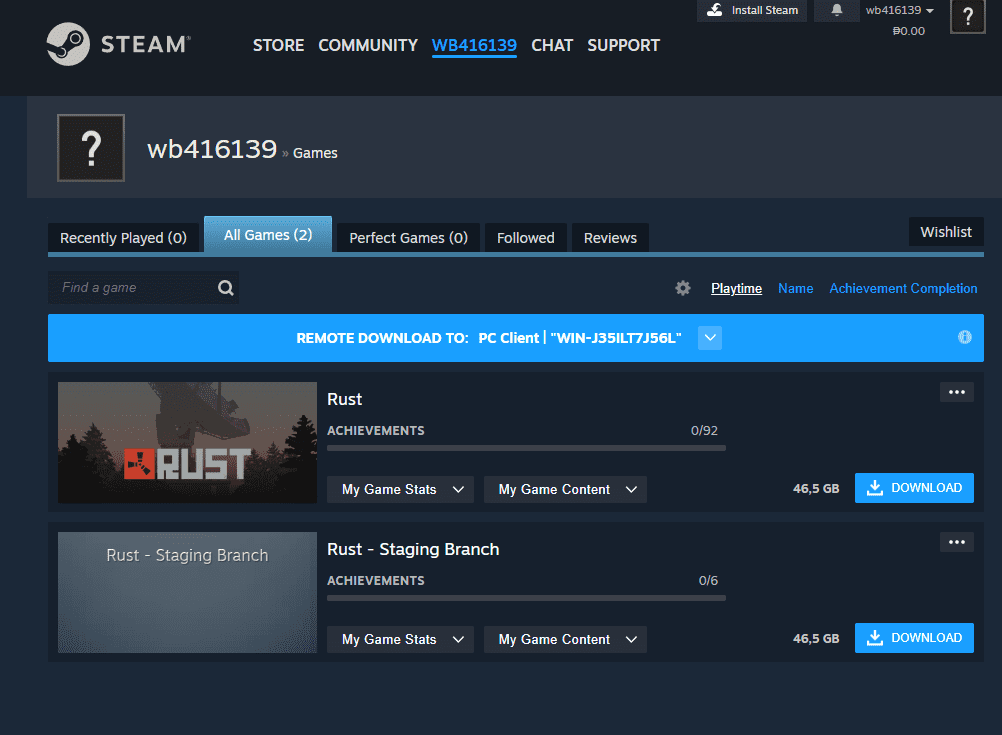Viewport: 1002px width, 735px height.
Task: Open the ellipsis menu for Rust
Action: [956, 391]
